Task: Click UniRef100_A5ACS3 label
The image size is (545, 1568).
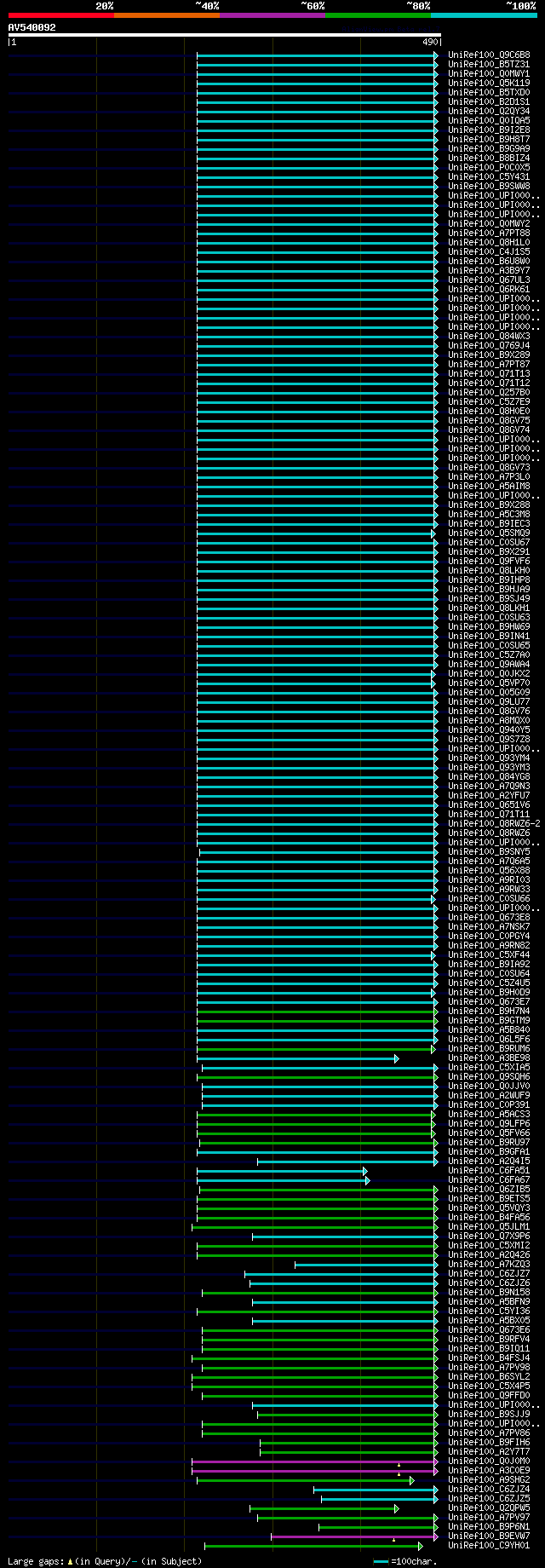Action: pos(489,1114)
